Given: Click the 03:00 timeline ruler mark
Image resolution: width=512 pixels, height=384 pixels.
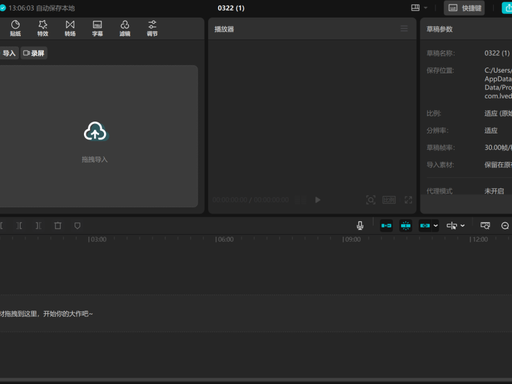Looking at the screenshot, I should (x=97, y=239).
